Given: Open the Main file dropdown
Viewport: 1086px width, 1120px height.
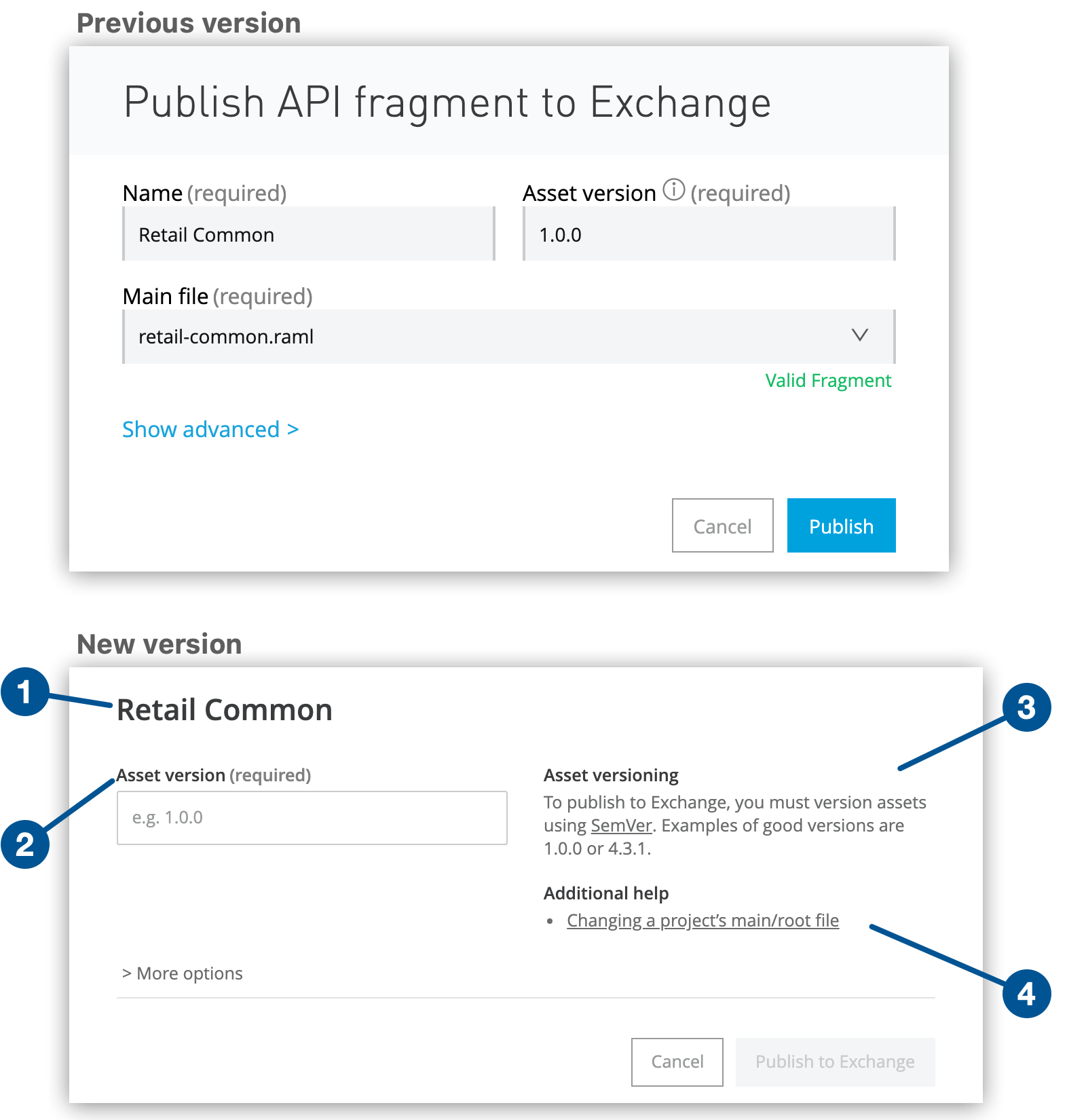Looking at the screenshot, I should (859, 335).
